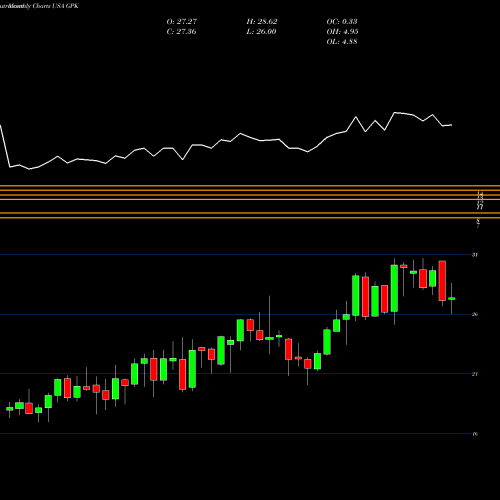This screenshot has height=500, width=500.
Task: Select the open value 'O: 27.27'
Action: [182, 22]
